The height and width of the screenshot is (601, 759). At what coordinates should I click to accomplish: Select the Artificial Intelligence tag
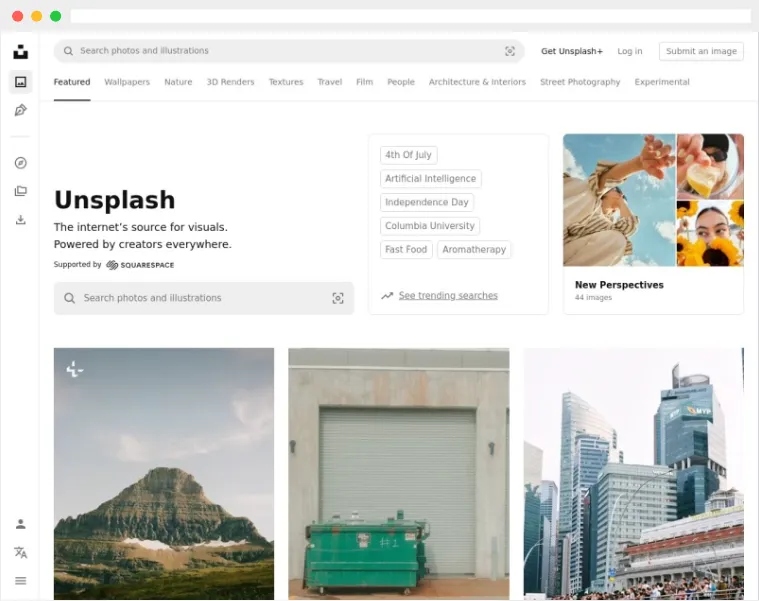click(430, 179)
